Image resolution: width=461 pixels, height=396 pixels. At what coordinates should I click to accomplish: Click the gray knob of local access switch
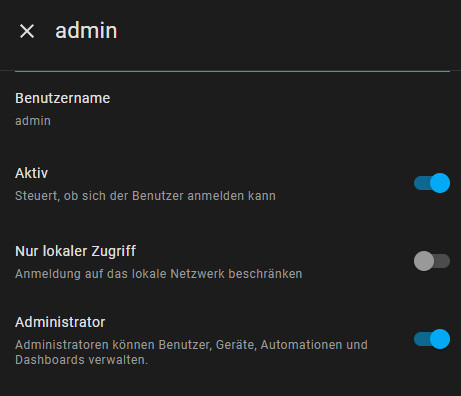pos(424,261)
